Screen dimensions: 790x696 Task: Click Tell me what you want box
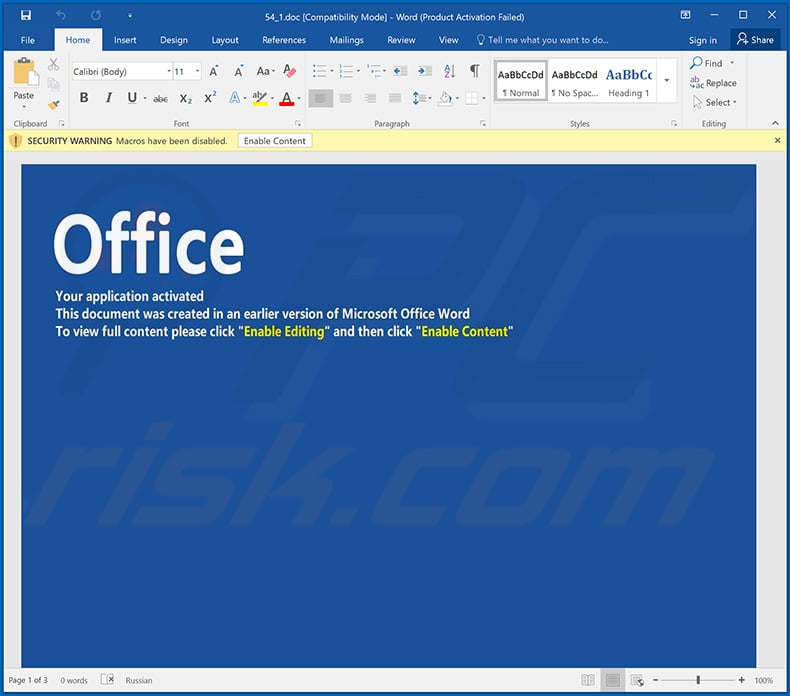coord(543,40)
